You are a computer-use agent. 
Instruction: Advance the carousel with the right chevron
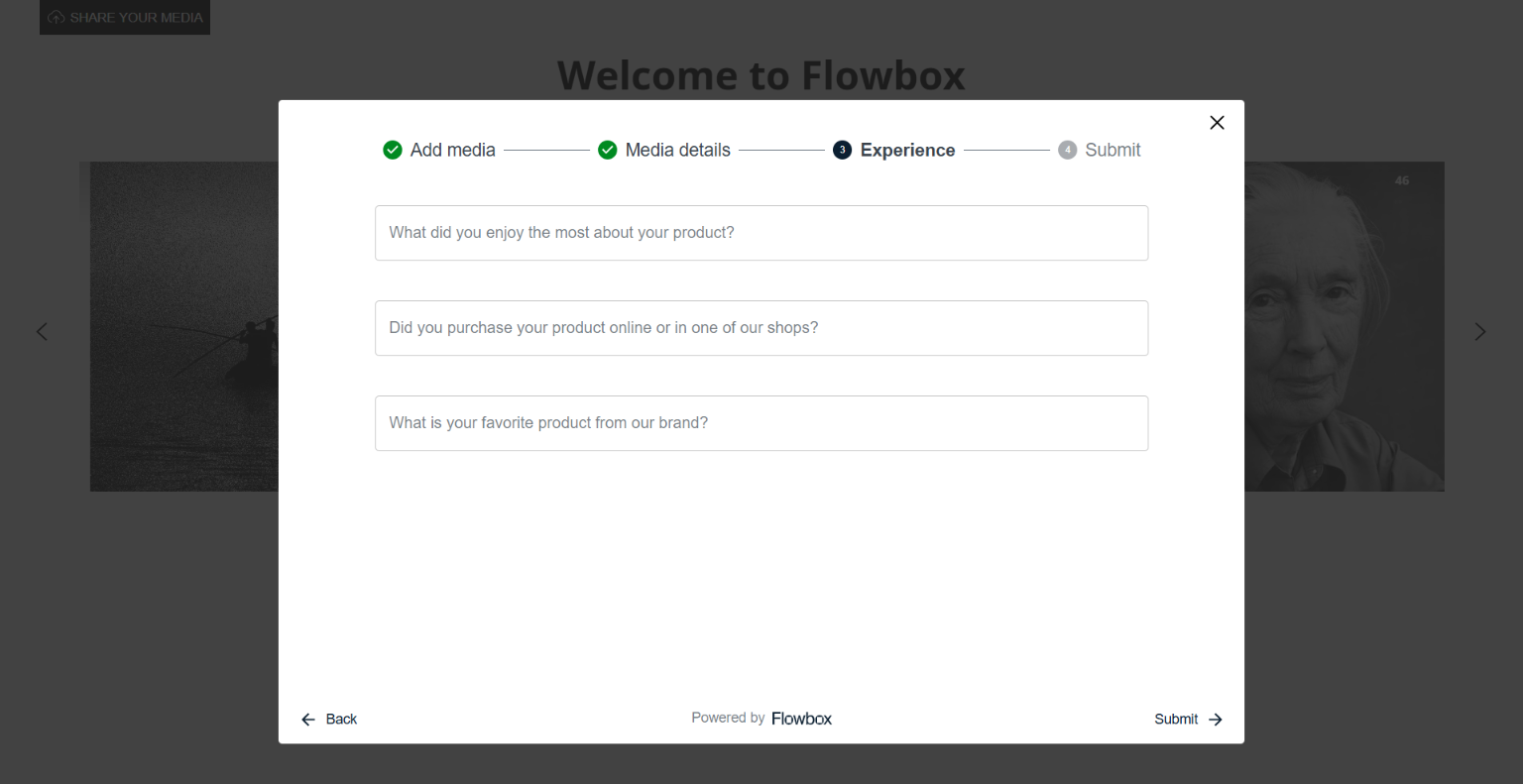tap(1479, 331)
